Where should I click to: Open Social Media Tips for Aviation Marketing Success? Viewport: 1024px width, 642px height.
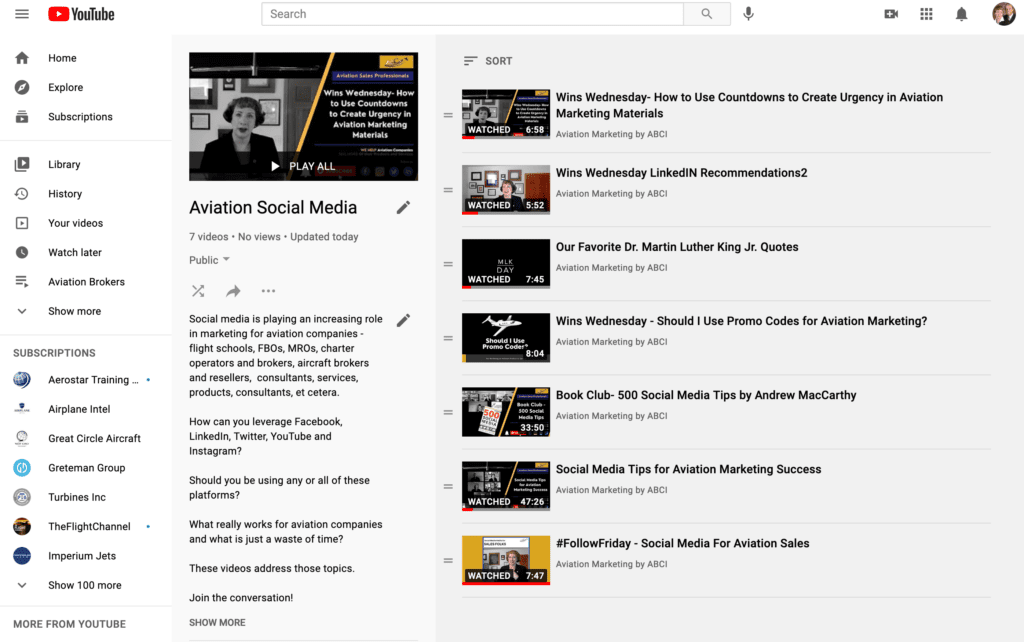pyautogui.click(x=688, y=469)
